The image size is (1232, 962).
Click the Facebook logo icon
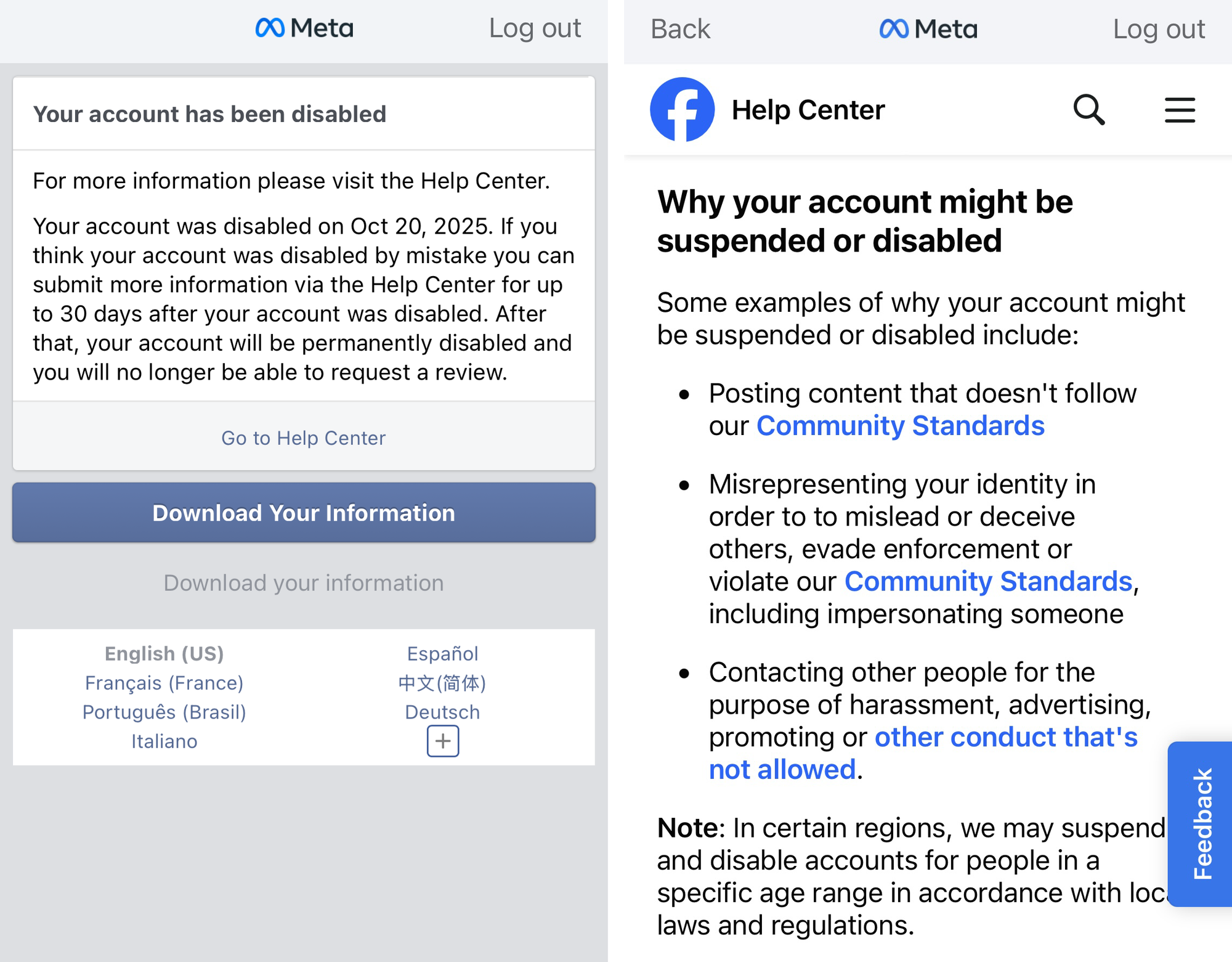pos(682,110)
